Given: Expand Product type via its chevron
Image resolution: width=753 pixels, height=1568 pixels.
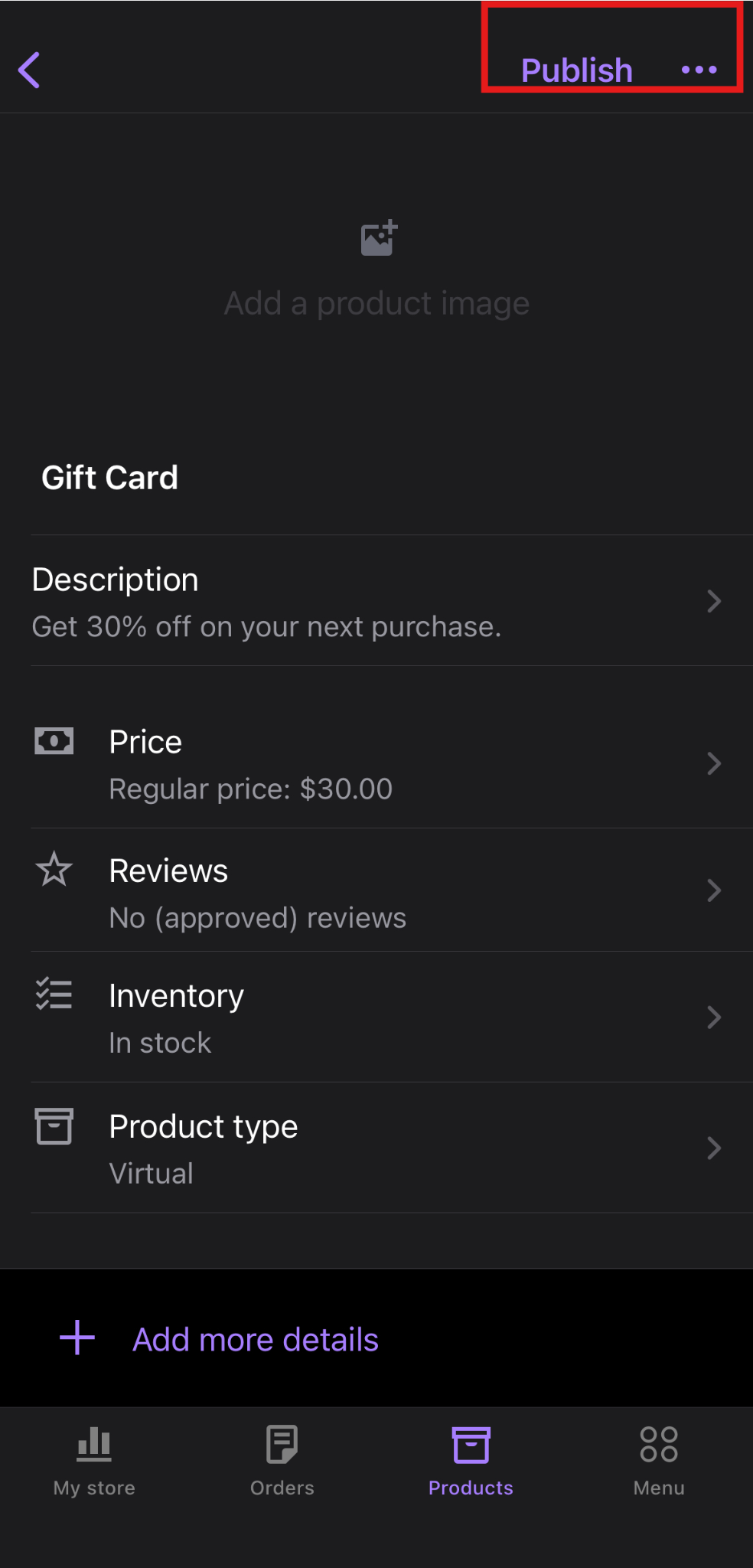Looking at the screenshot, I should coord(714,1148).
